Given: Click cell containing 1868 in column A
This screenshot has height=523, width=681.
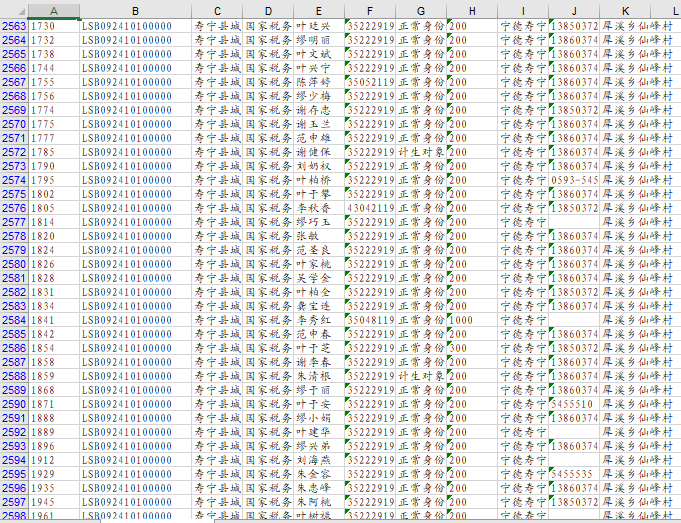Looking at the screenshot, I should [54, 390].
